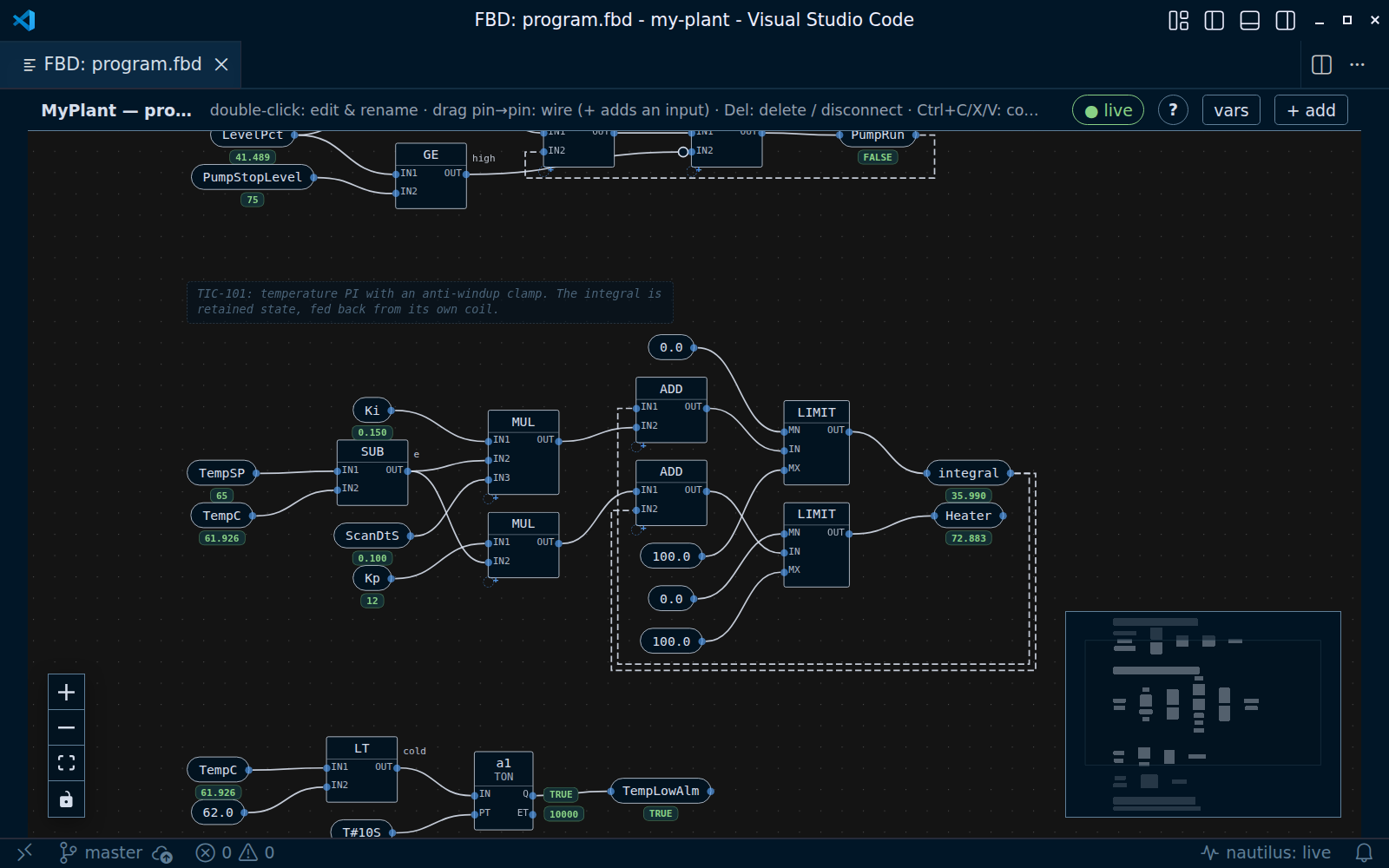Screen dimensions: 1389x868
Task: Click the MyPlant — pro... title
Action: point(116,110)
